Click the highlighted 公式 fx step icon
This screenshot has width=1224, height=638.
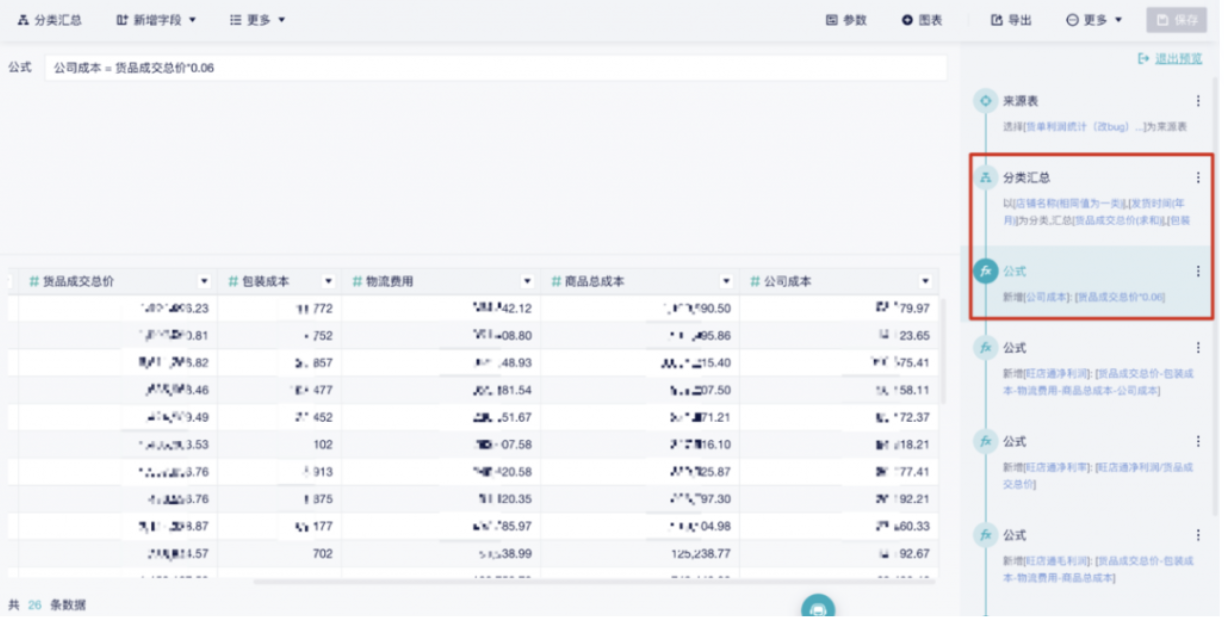click(x=986, y=271)
